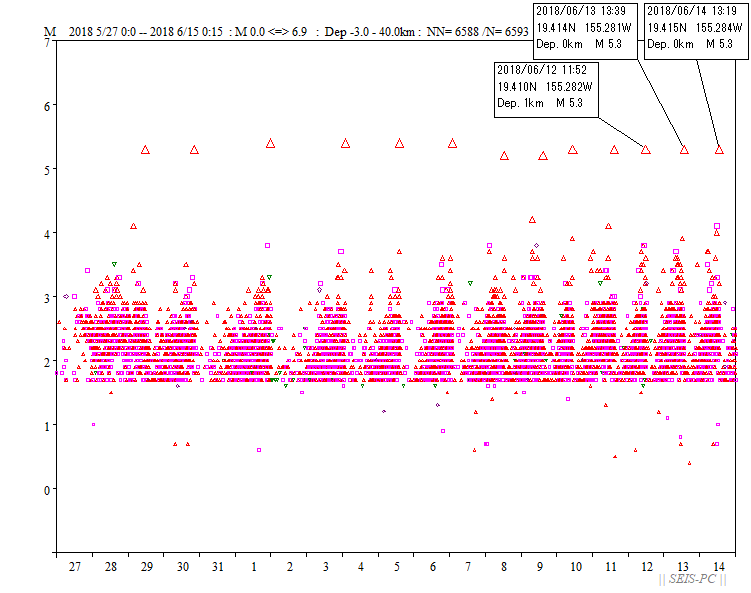Click the purple diamond at M 3.0 on May 27
This screenshot has height=593, width=751.
click(x=66, y=296)
